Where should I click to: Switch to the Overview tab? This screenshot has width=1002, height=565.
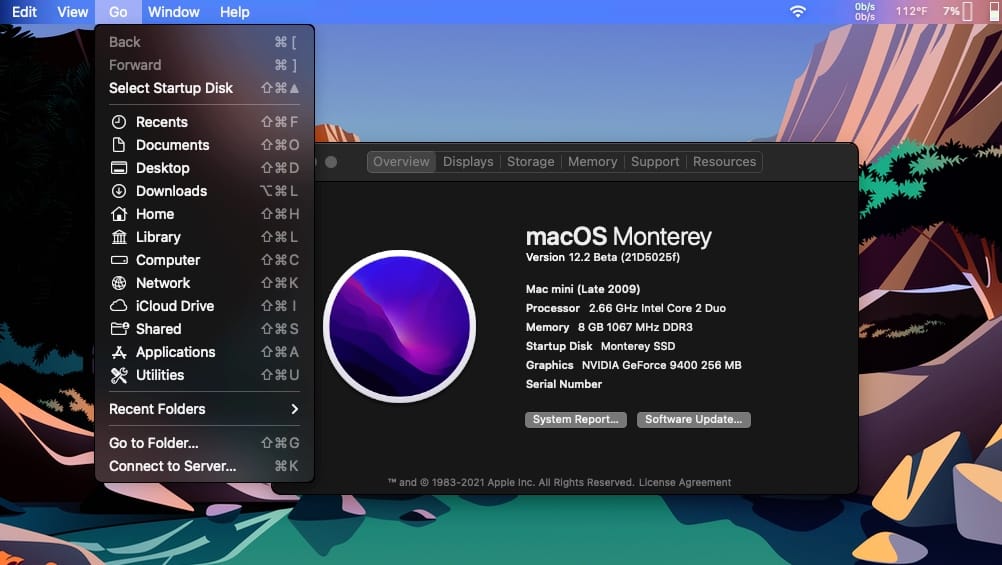click(x=401, y=162)
